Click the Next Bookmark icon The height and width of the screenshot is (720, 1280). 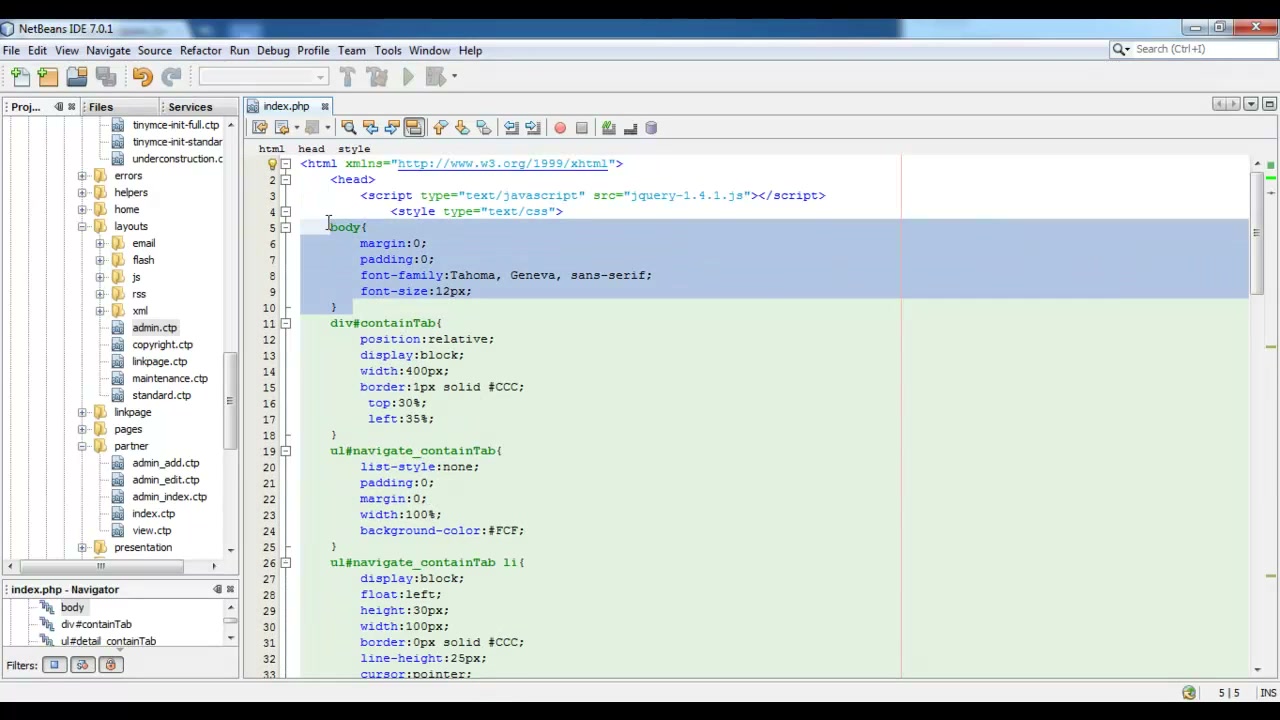click(x=462, y=128)
